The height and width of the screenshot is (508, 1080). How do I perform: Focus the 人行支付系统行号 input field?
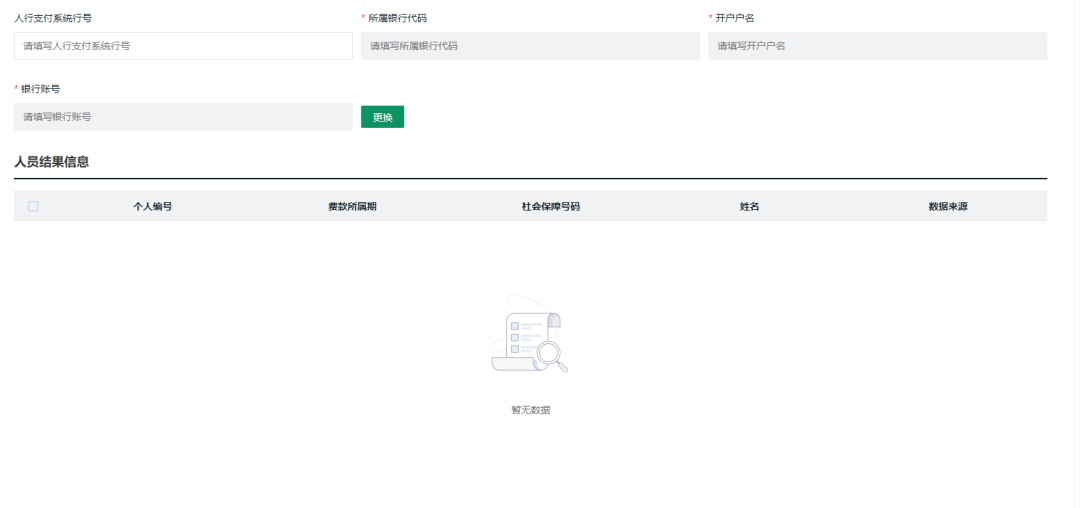click(183, 46)
